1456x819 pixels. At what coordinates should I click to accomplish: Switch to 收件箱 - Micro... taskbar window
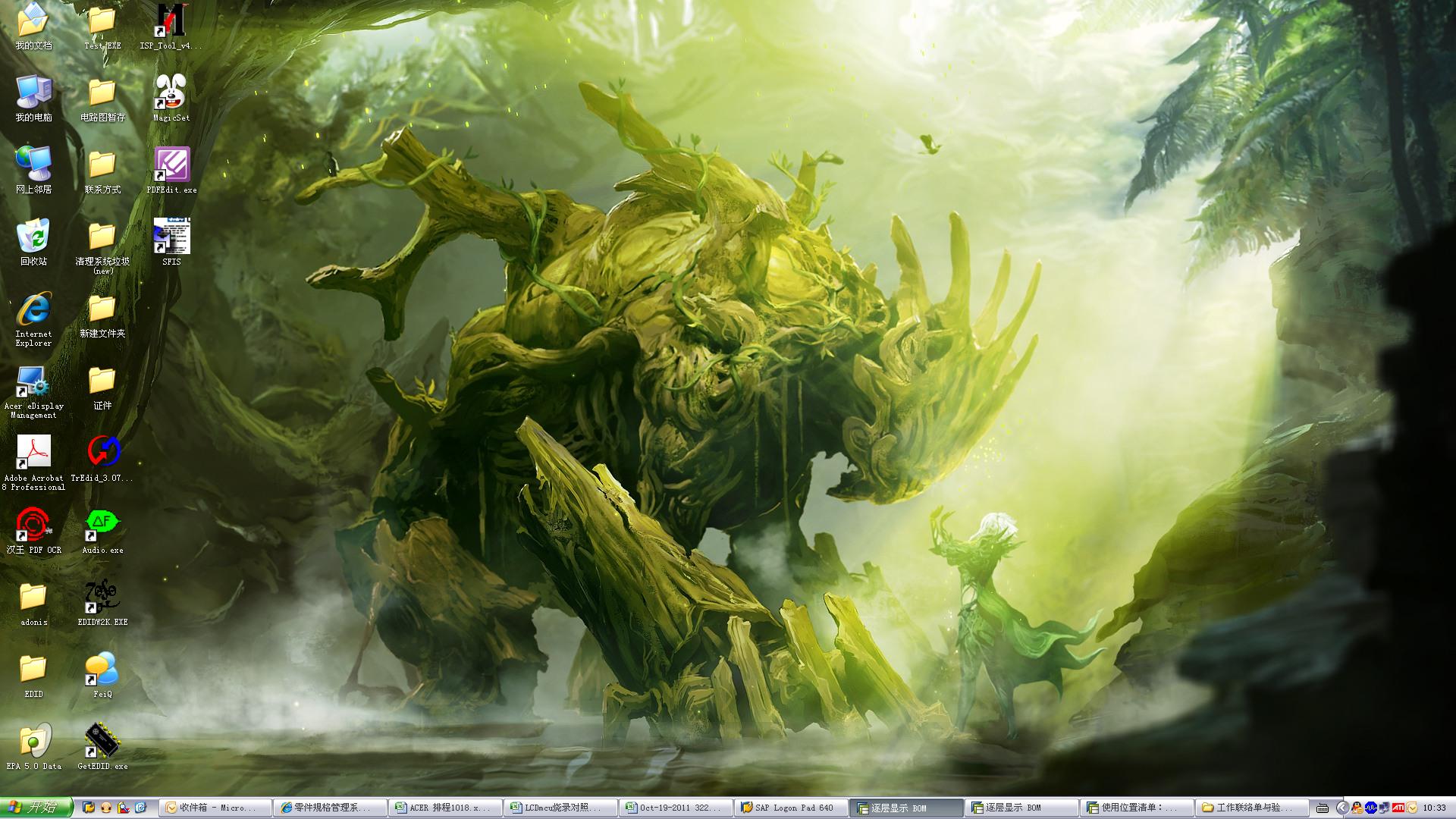(217, 808)
